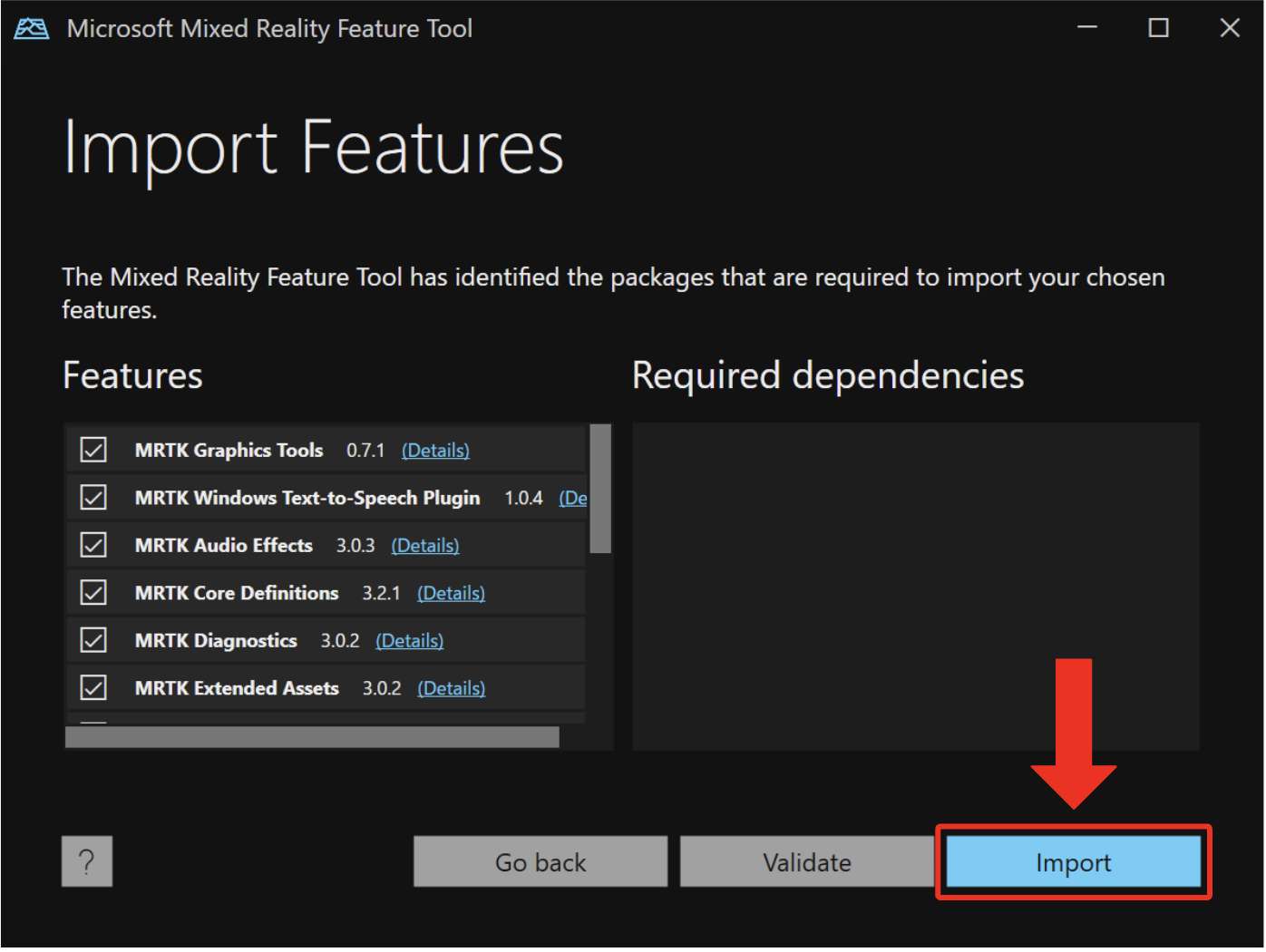
Task: View Details for MRTK Audio Effects
Action: click(x=425, y=546)
